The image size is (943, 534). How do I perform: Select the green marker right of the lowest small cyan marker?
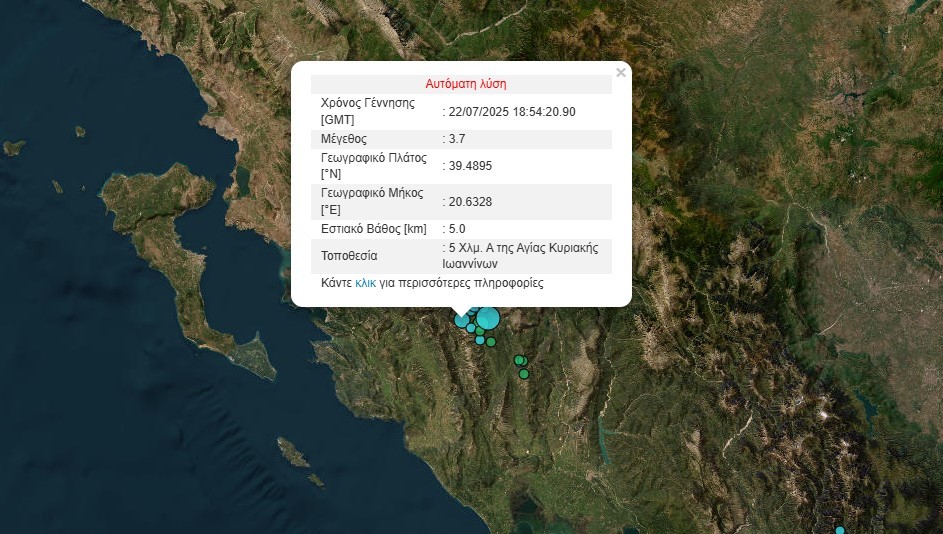pyautogui.click(x=491, y=342)
